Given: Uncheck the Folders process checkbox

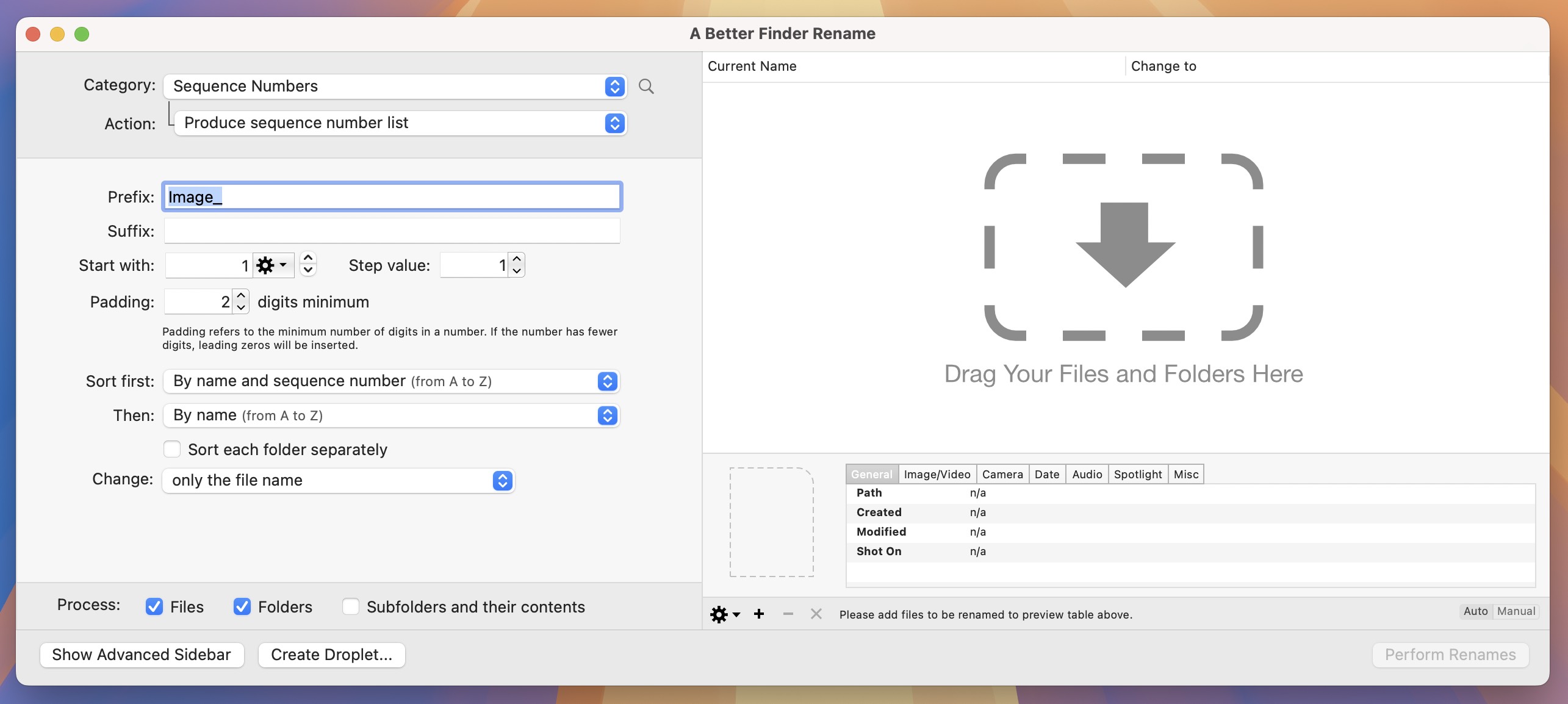Looking at the screenshot, I should [x=242, y=606].
